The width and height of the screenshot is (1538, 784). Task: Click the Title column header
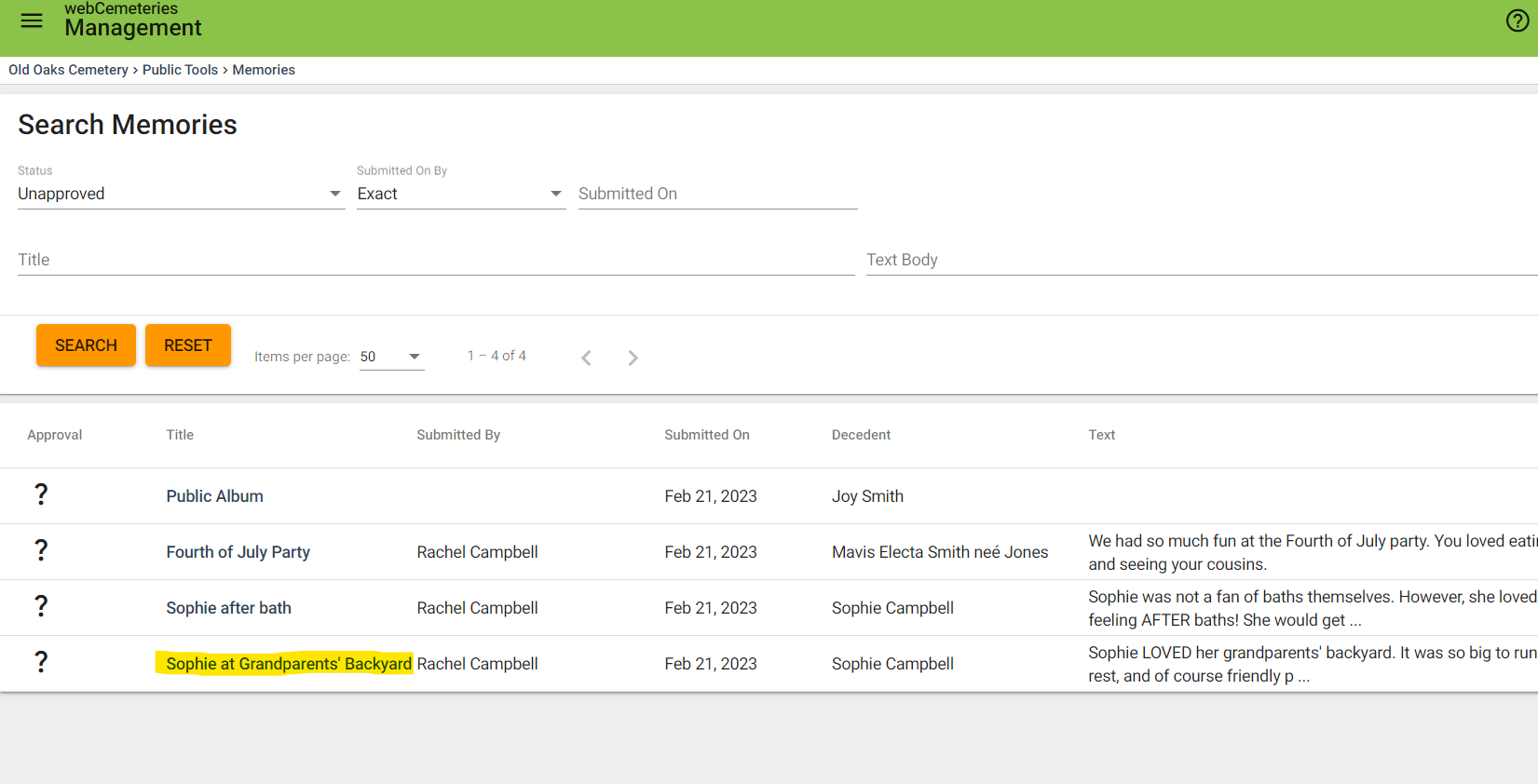click(x=180, y=435)
